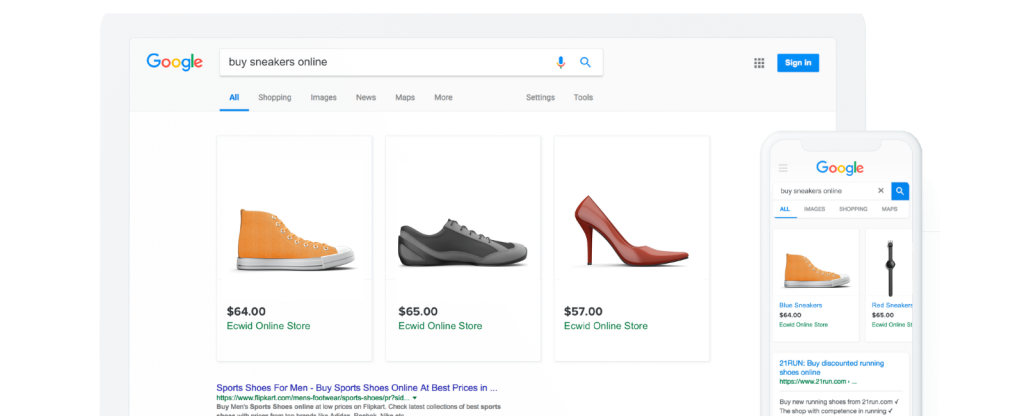Click the flipkart.com URL under the result
Image resolution: width=1024 pixels, height=416 pixels.
313,397
